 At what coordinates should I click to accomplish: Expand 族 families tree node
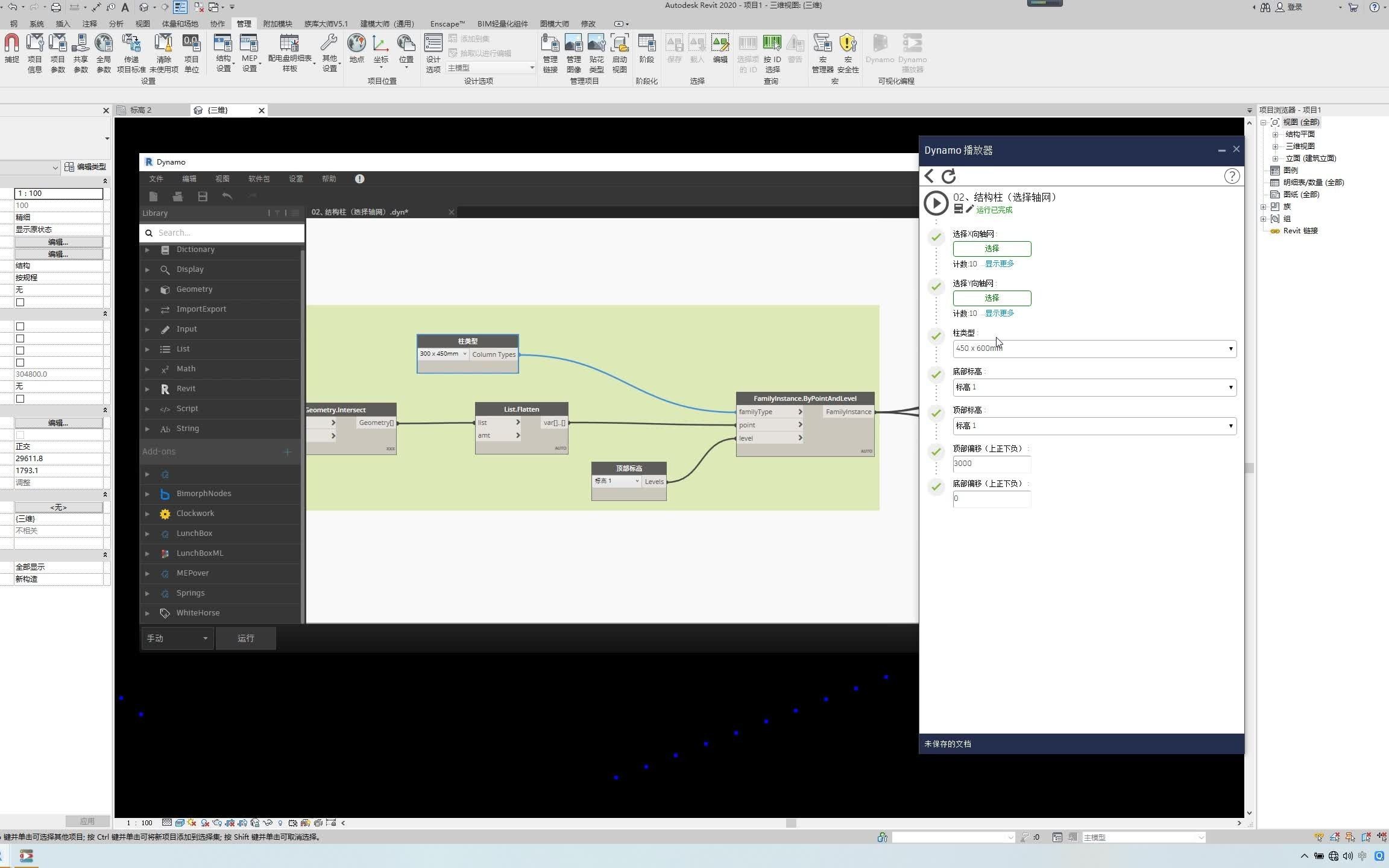point(1264,207)
